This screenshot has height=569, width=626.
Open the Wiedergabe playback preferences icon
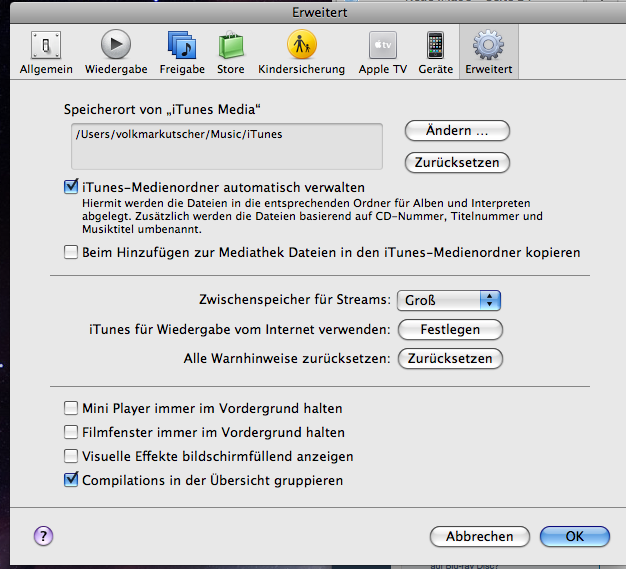coord(116,44)
